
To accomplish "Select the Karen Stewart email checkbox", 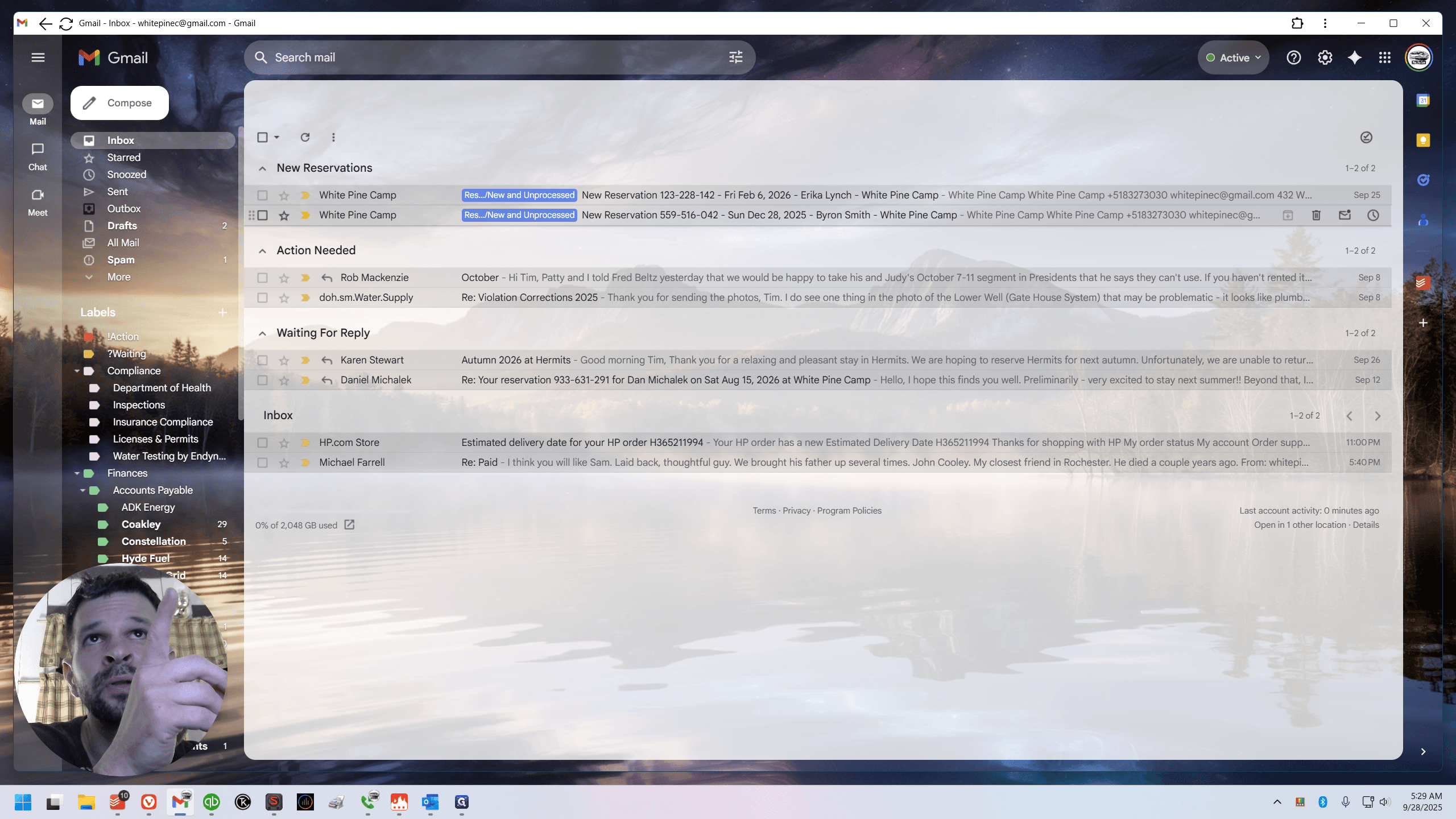I will [x=262, y=360].
